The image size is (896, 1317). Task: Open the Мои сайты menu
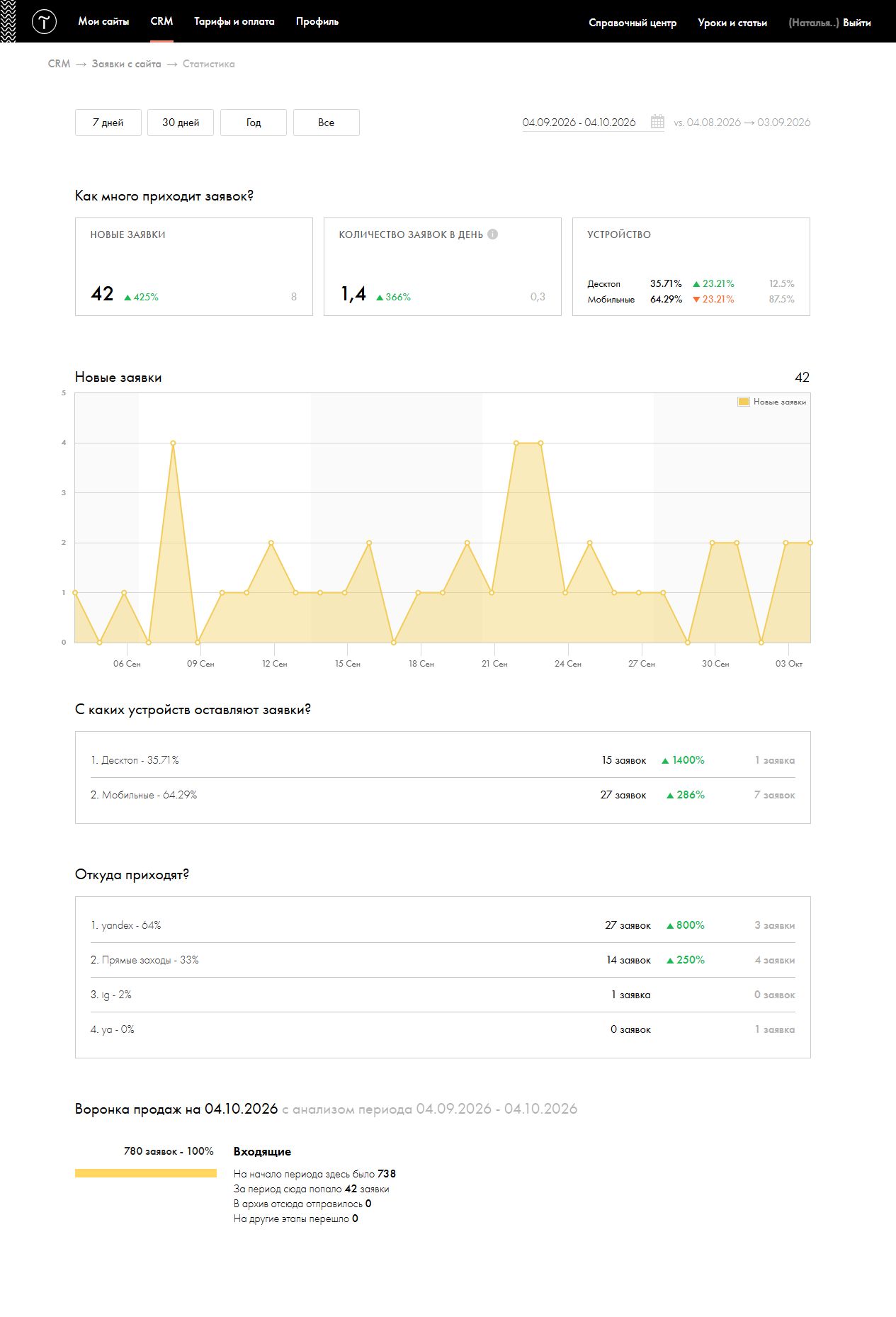[x=103, y=21]
